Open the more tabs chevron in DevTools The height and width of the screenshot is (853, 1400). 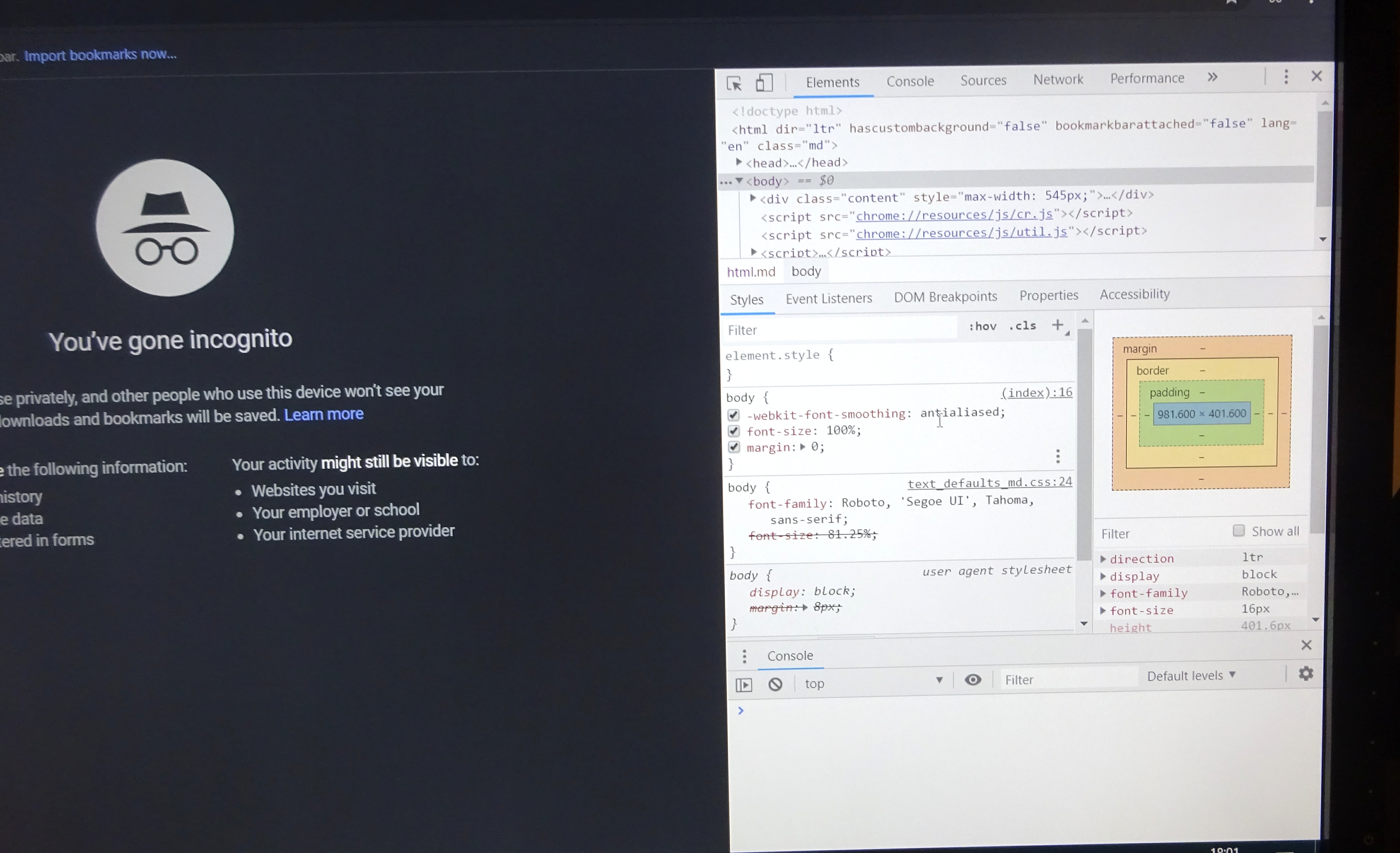pos(1212,77)
